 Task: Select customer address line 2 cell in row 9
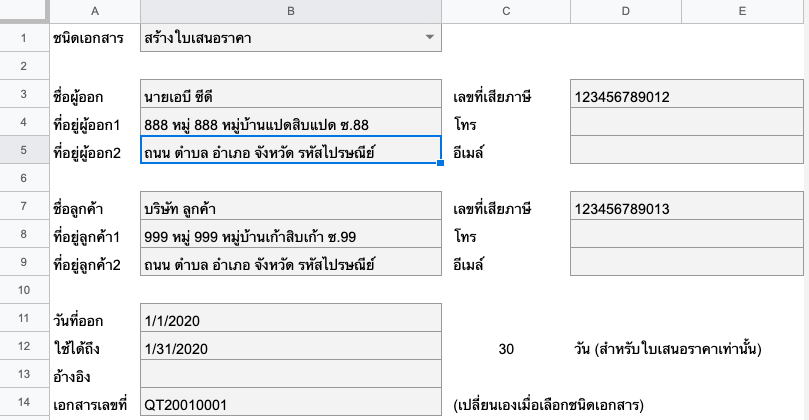point(291,262)
